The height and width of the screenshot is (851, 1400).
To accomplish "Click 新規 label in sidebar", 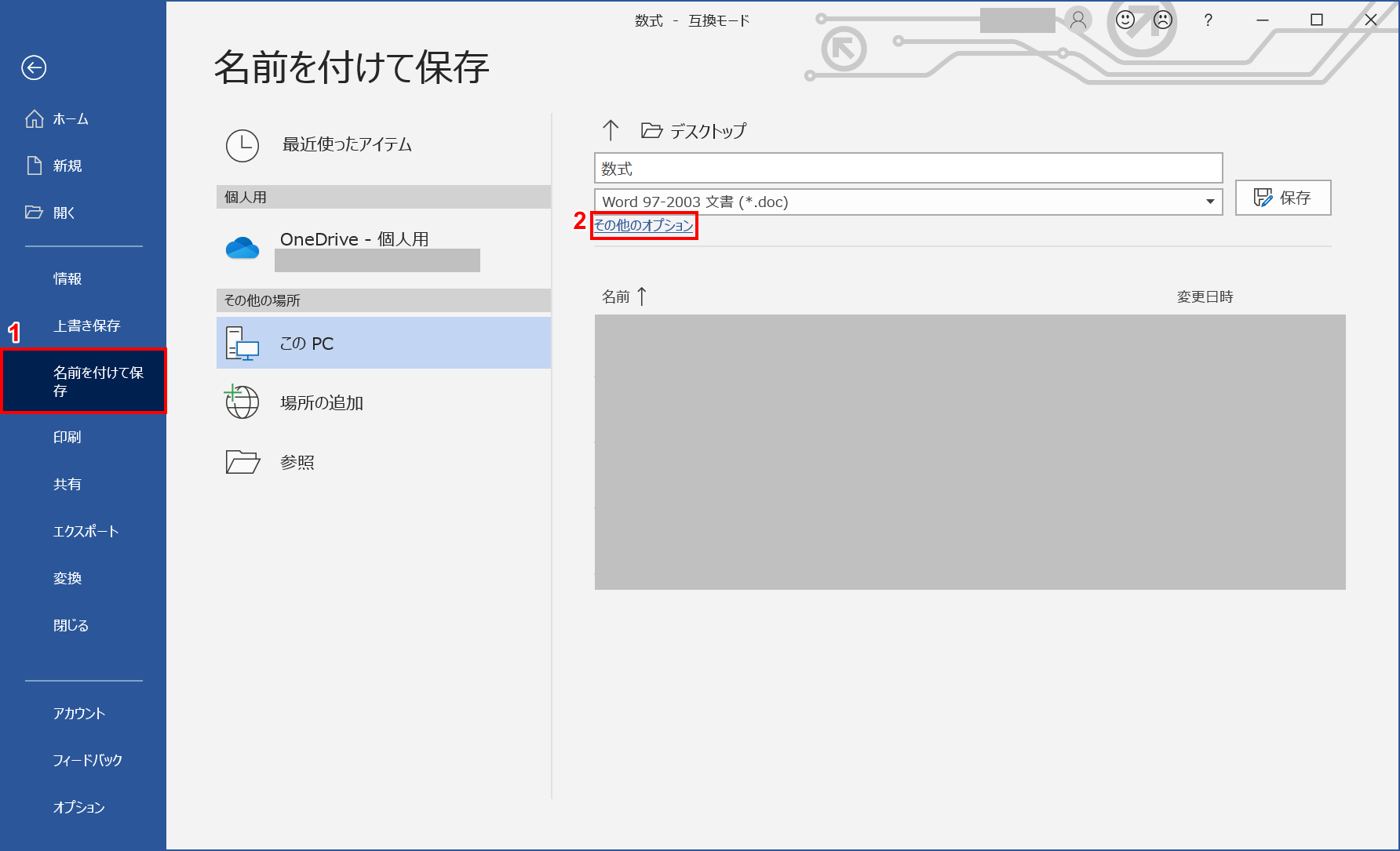I will point(67,165).
